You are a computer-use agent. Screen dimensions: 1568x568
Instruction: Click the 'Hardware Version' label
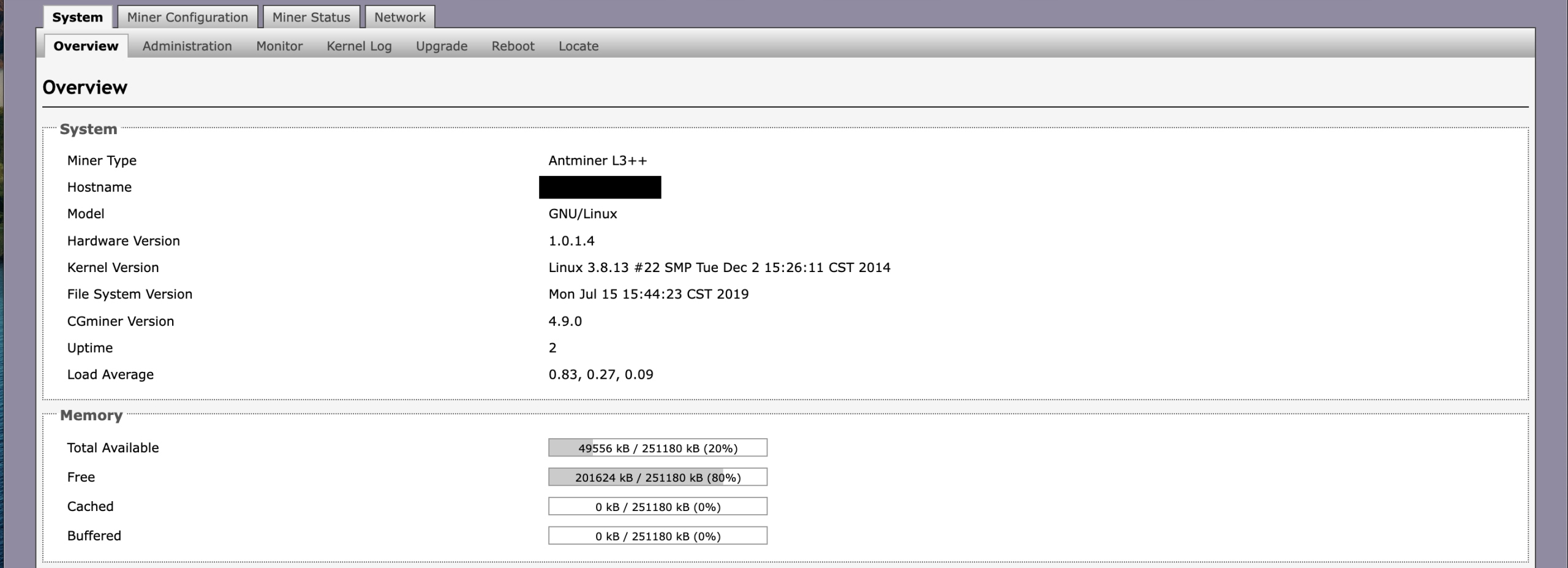(x=124, y=241)
